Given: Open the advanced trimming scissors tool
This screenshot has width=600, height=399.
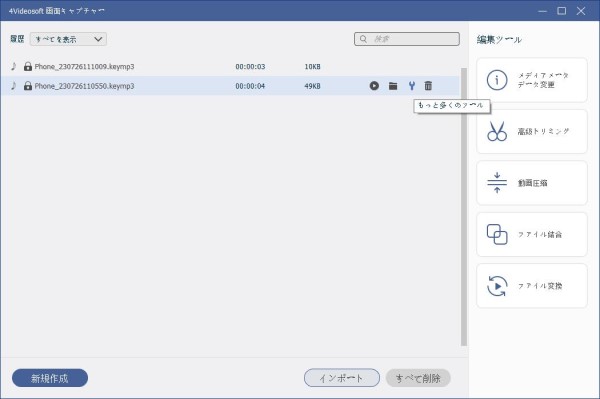Looking at the screenshot, I should pyautogui.click(x=532, y=131).
